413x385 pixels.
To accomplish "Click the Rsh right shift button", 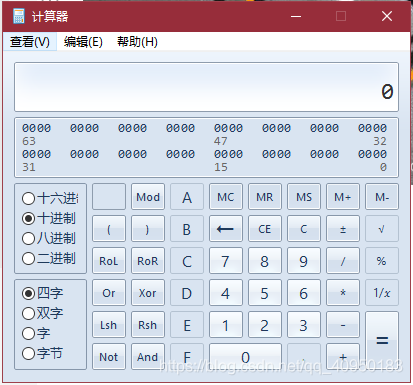I will tap(148, 325).
